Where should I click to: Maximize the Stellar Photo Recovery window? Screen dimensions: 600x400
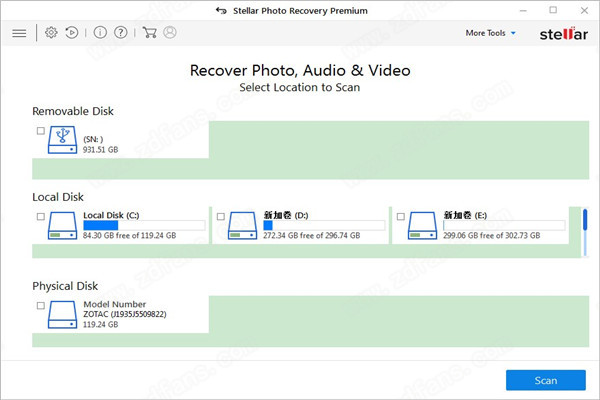tap(553, 10)
